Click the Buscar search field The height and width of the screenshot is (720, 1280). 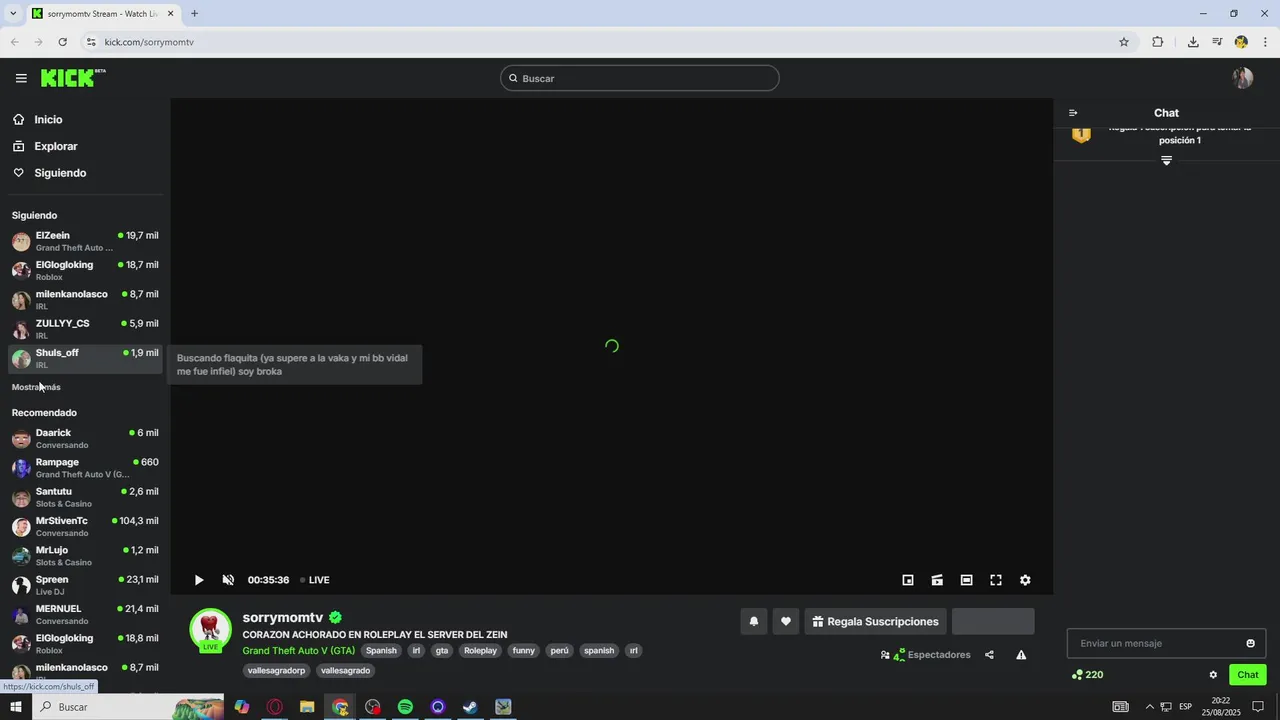click(640, 78)
